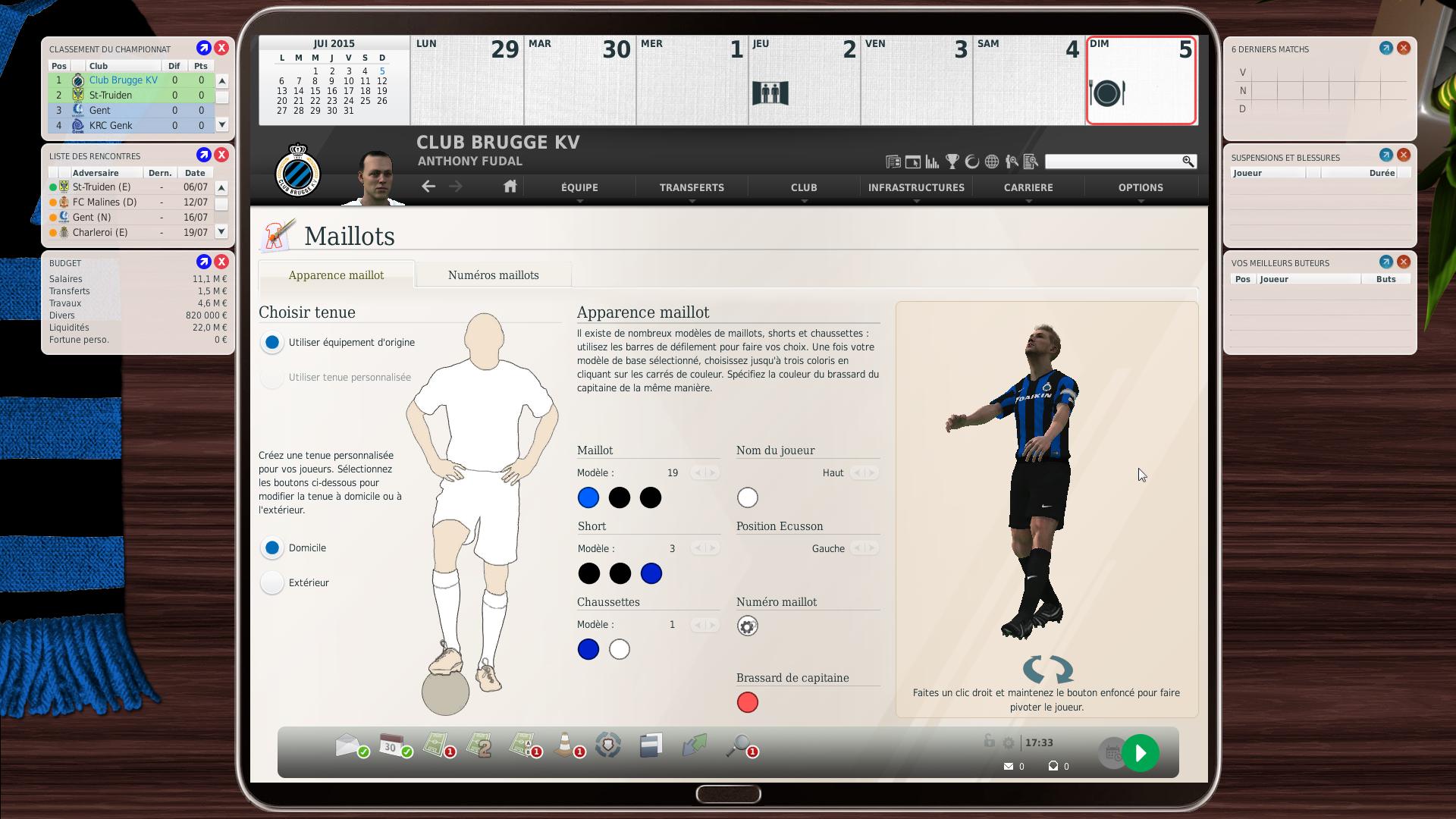Change the Short modèle with its arrows
Screen dimensions: 1456x819
pos(704,548)
